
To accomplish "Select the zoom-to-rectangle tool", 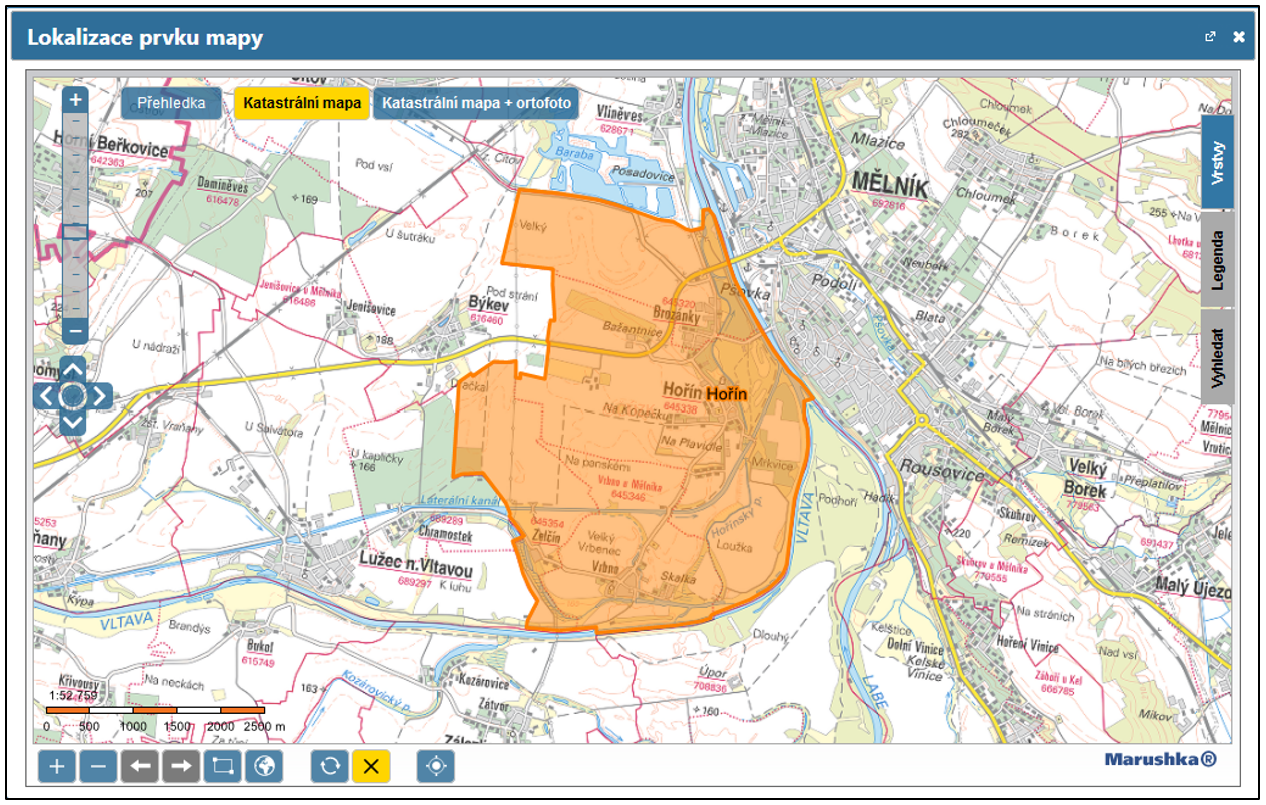I will pyautogui.click(x=223, y=767).
